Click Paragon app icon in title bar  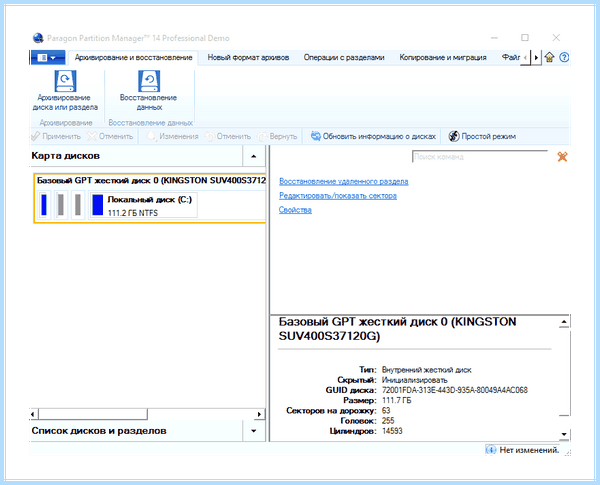[x=38, y=38]
